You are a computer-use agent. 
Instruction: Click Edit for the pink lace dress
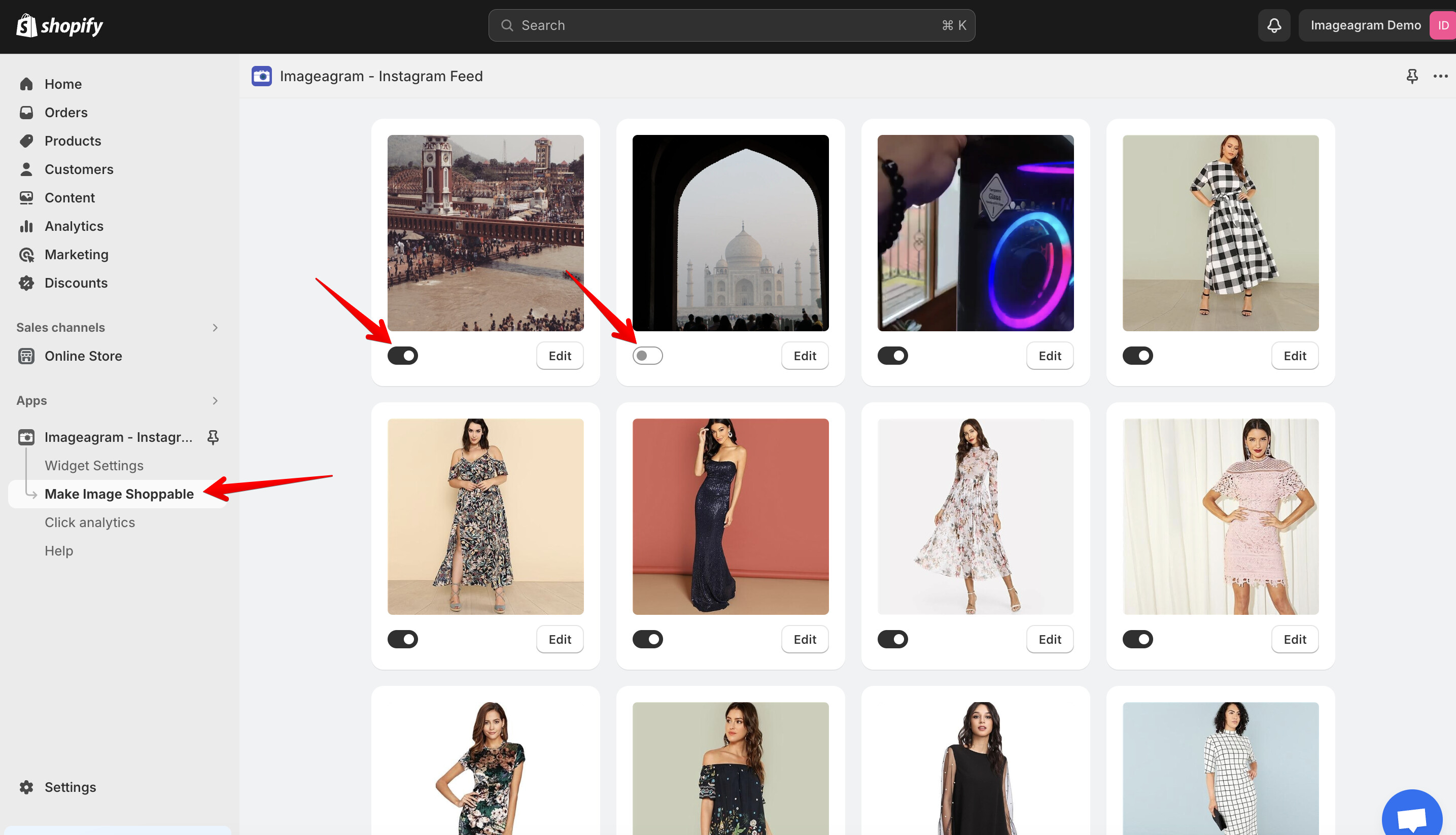(1294, 639)
